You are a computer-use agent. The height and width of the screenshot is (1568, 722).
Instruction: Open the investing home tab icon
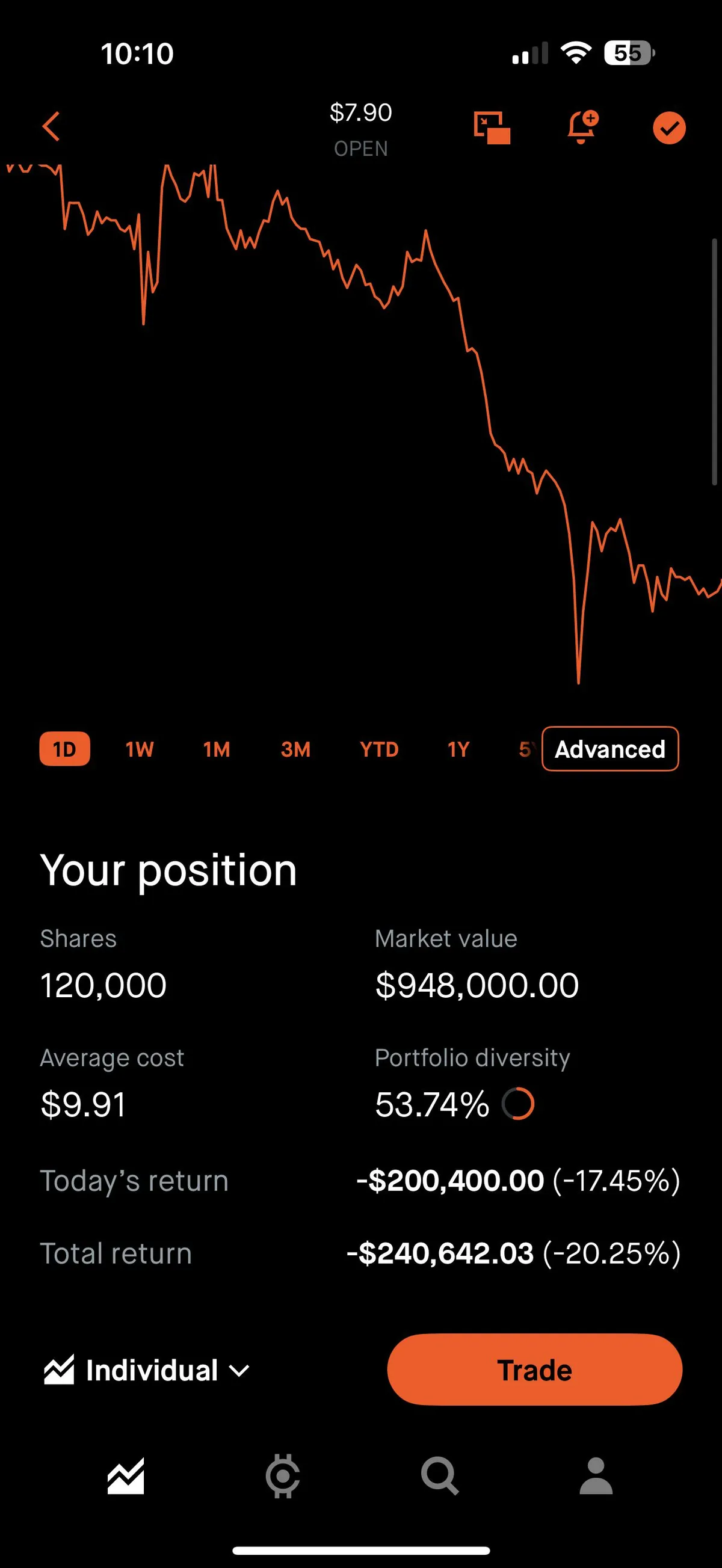point(126,1475)
